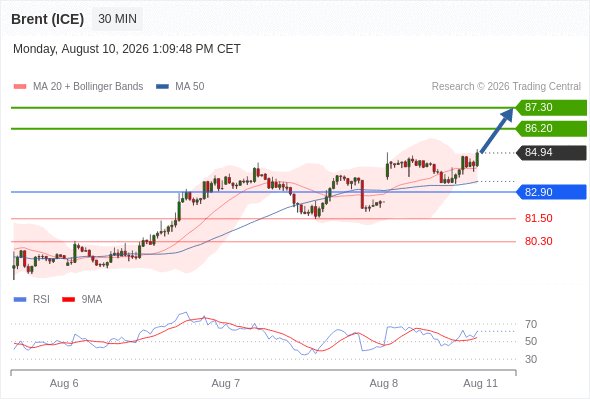This screenshot has width=590, height=400.
Task: Click the '9MA' legend label
Action: click(x=92, y=300)
